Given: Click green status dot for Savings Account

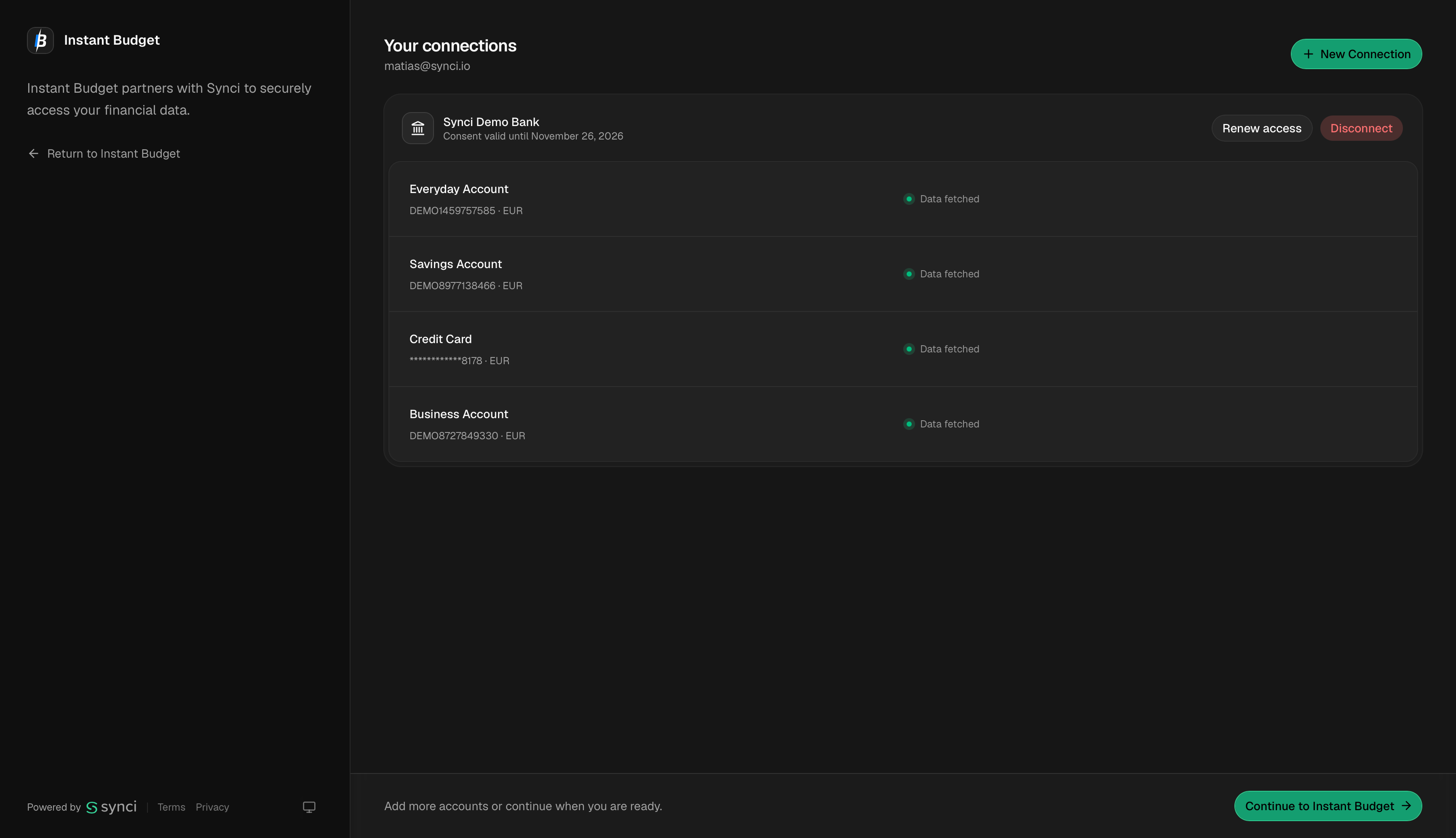Looking at the screenshot, I should 909,274.
